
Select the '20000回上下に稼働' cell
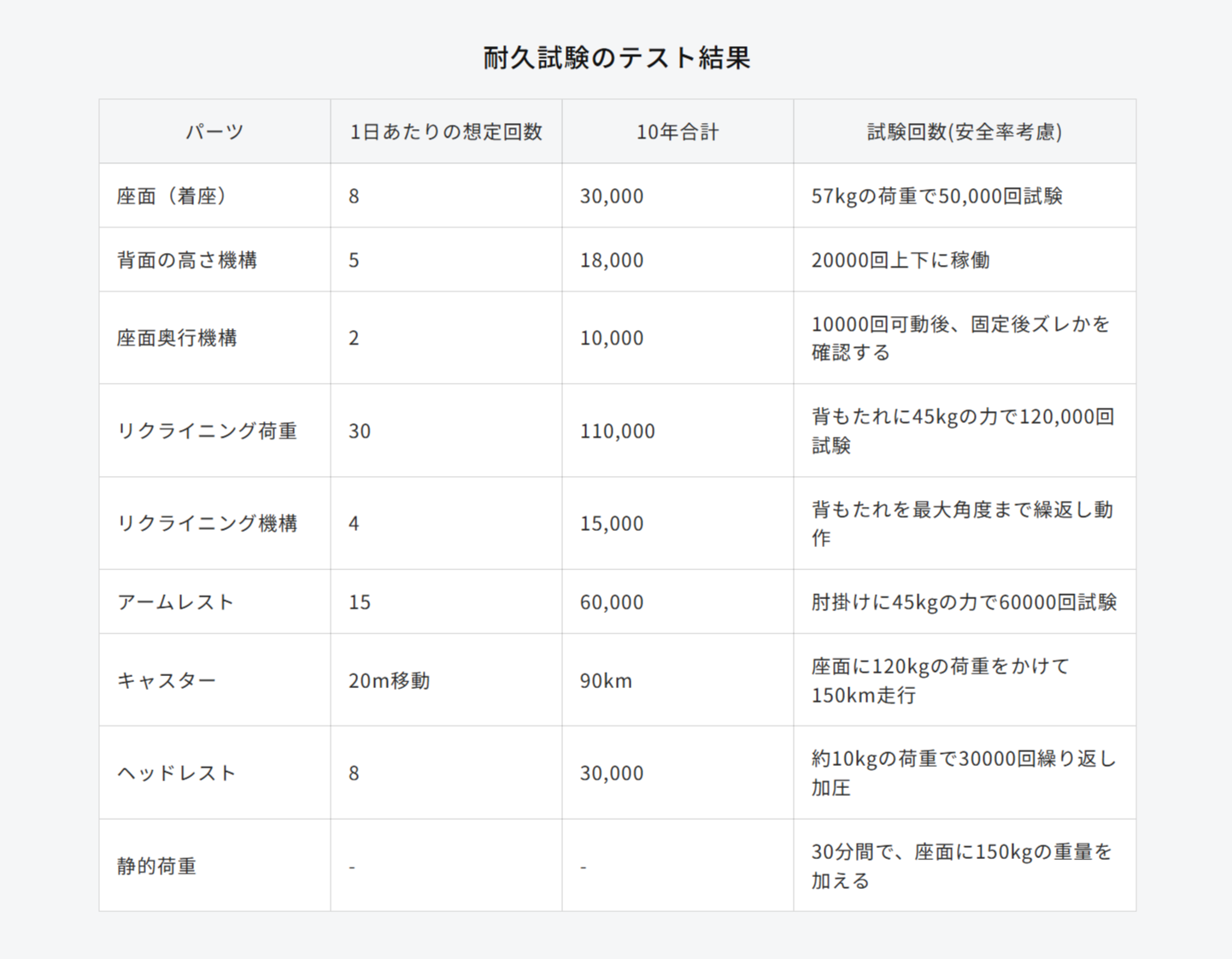tap(965, 260)
